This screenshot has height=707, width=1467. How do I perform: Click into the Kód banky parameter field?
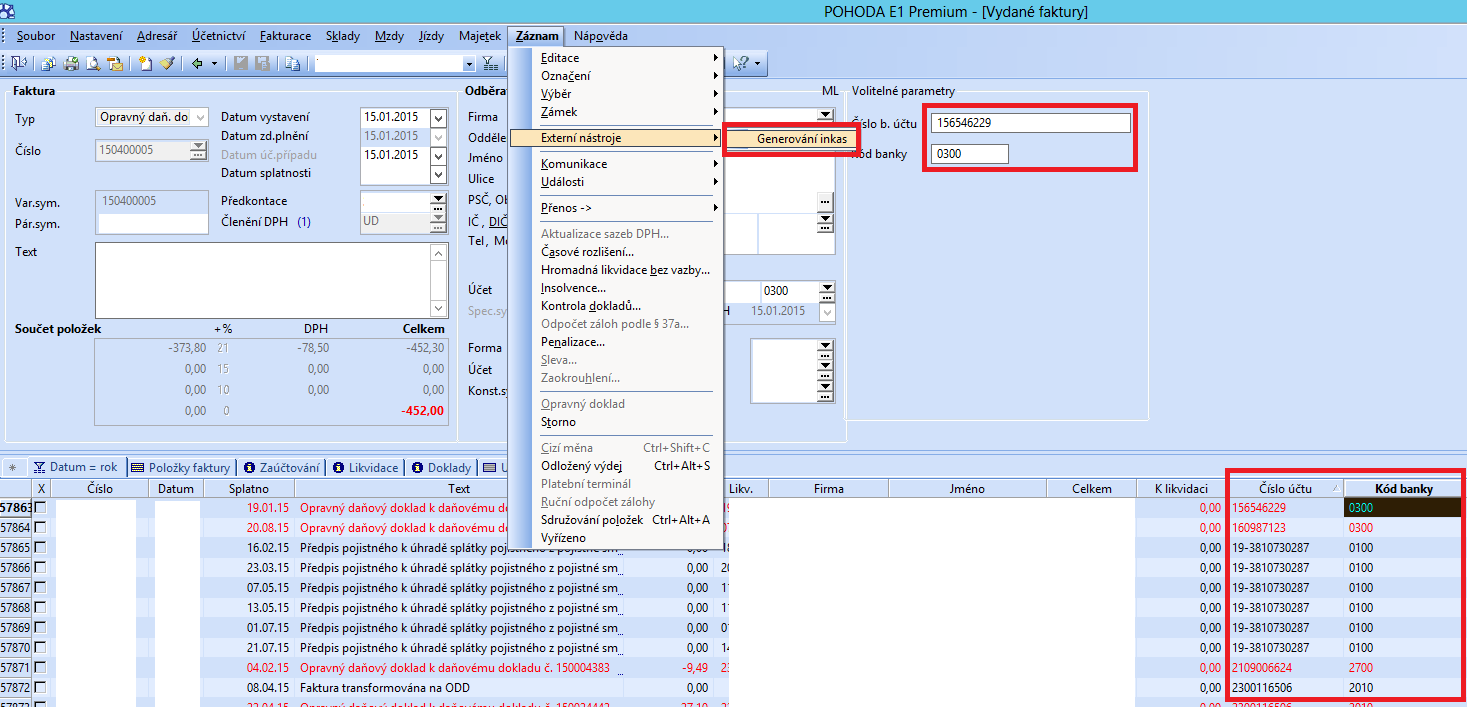tap(970, 154)
